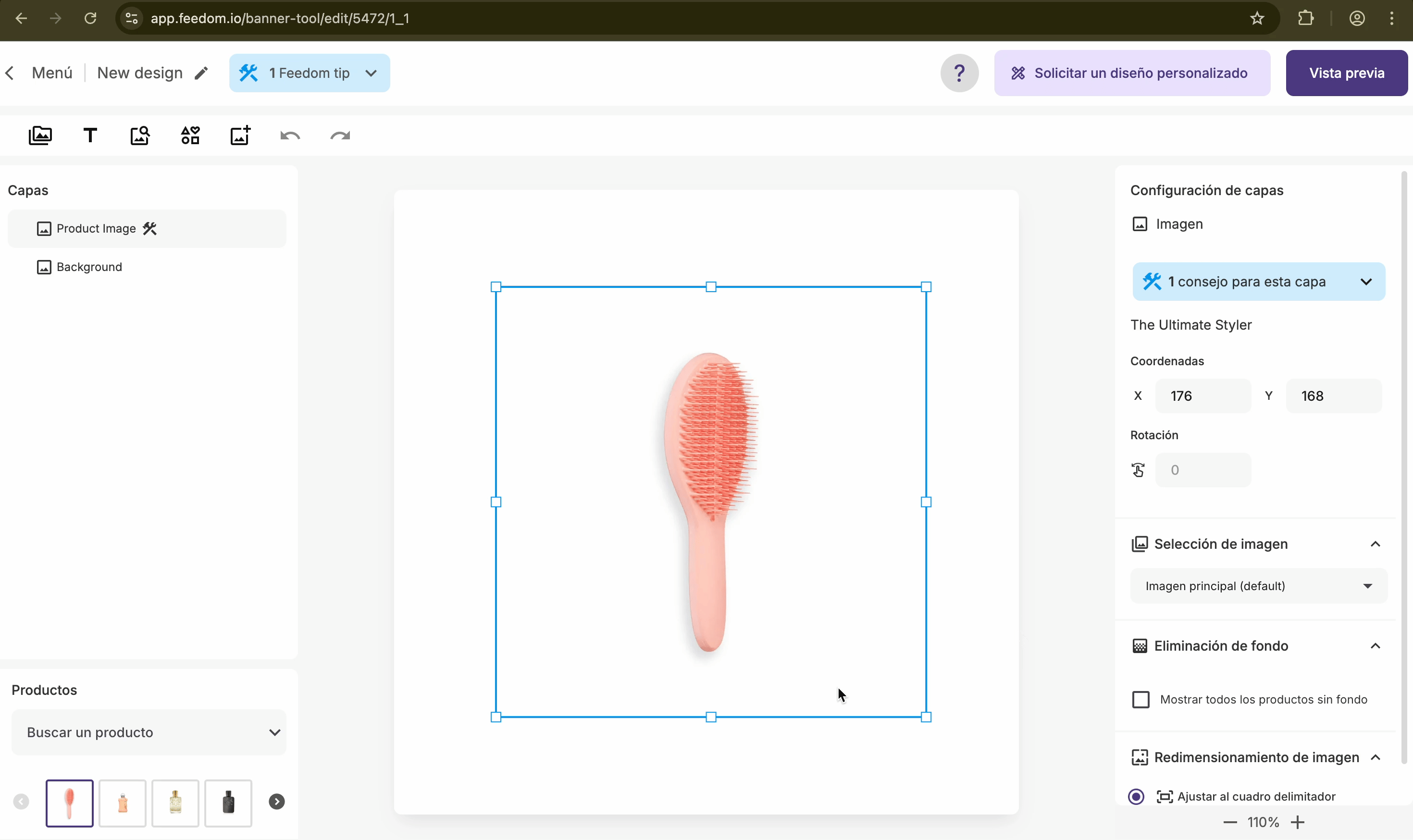The height and width of the screenshot is (840, 1413).
Task: Click pencil icon to rename design
Action: pos(201,73)
